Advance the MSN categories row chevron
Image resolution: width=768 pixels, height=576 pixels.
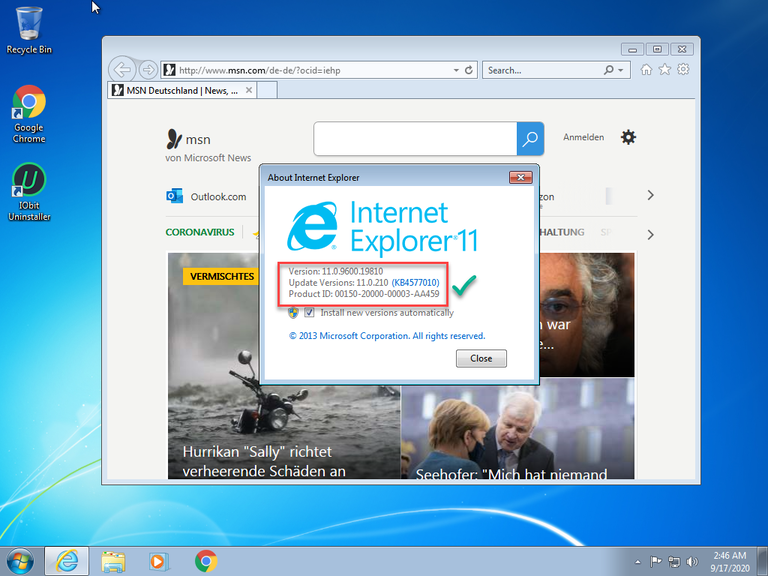pyautogui.click(x=650, y=235)
